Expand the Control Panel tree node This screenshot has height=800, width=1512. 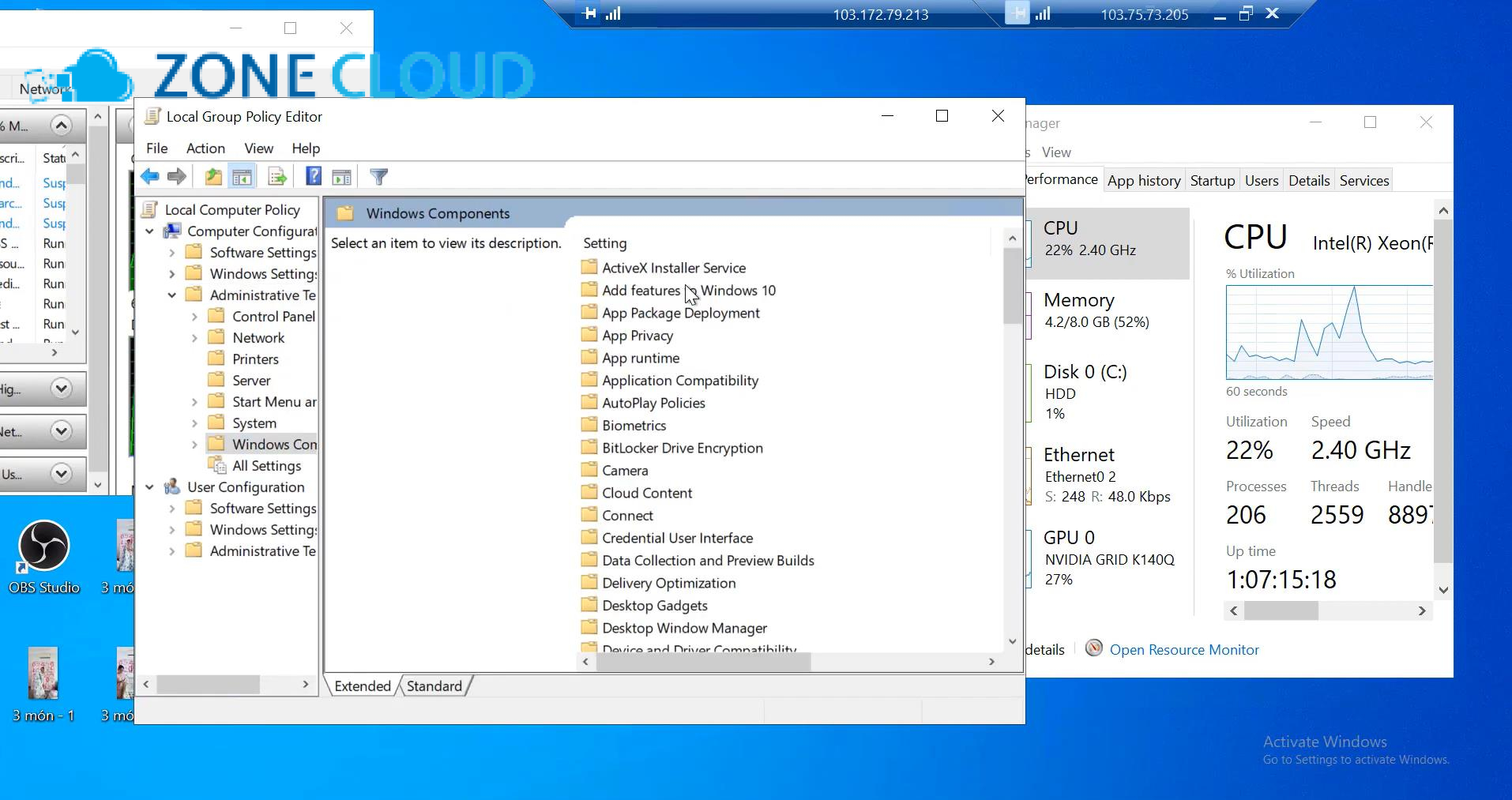tap(194, 317)
